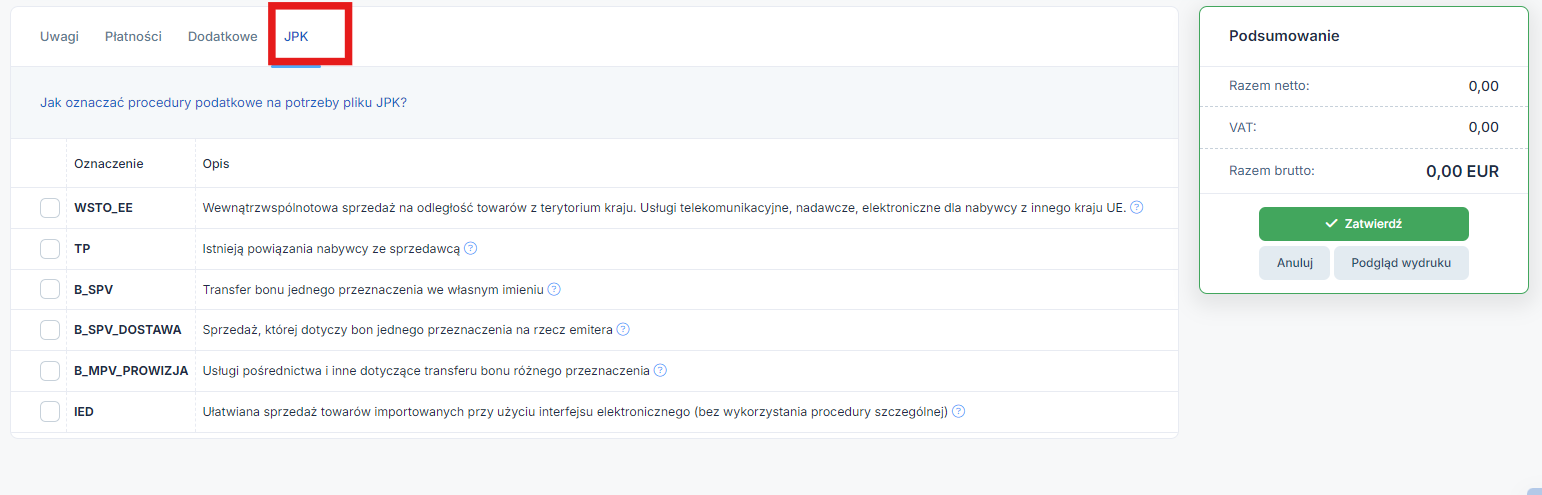This screenshot has width=1542, height=495.
Task: Check the B_SPV checkbox
Action: [x=50, y=289]
